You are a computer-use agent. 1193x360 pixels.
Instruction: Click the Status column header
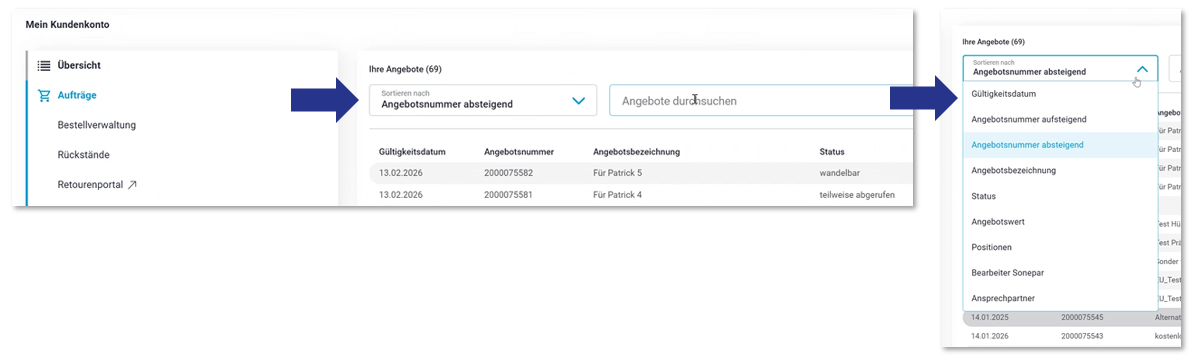pos(832,152)
